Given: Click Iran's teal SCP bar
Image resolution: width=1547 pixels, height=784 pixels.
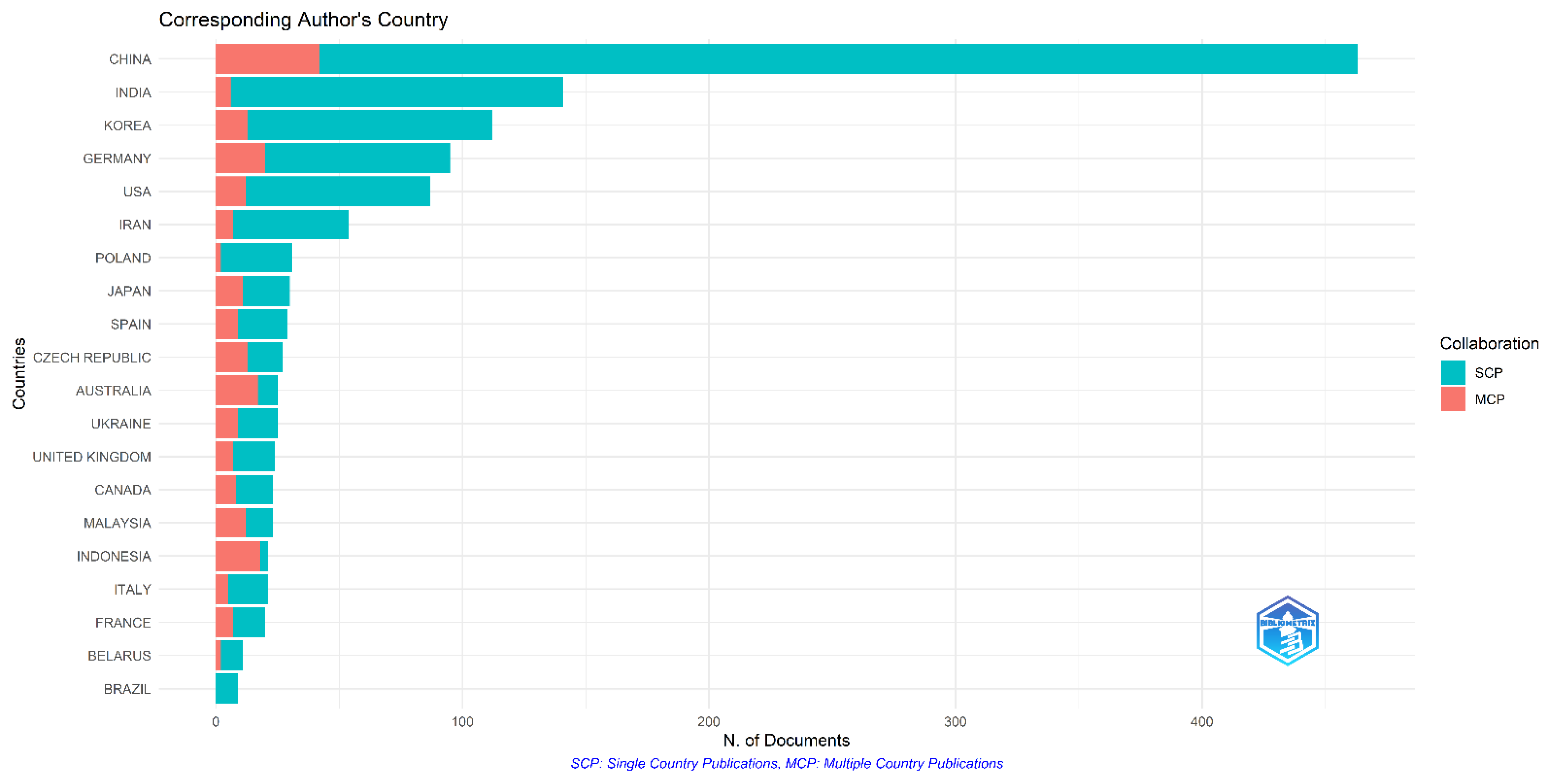Looking at the screenshot, I should coord(290,225).
